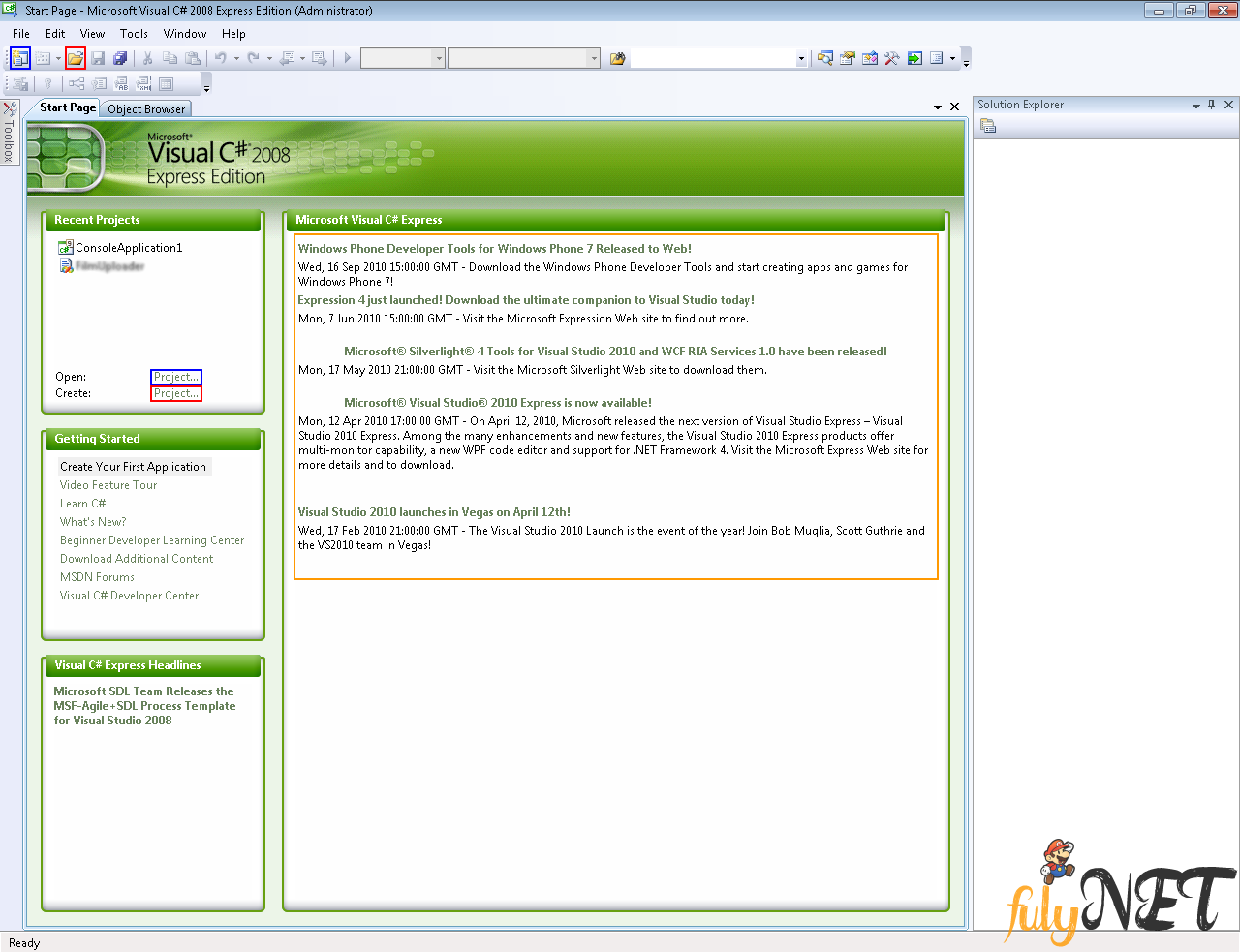This screenshot has height=952, width=1240.
Task: Expand the Other Windows dropdown arrow
Action: tap(952, 58)
